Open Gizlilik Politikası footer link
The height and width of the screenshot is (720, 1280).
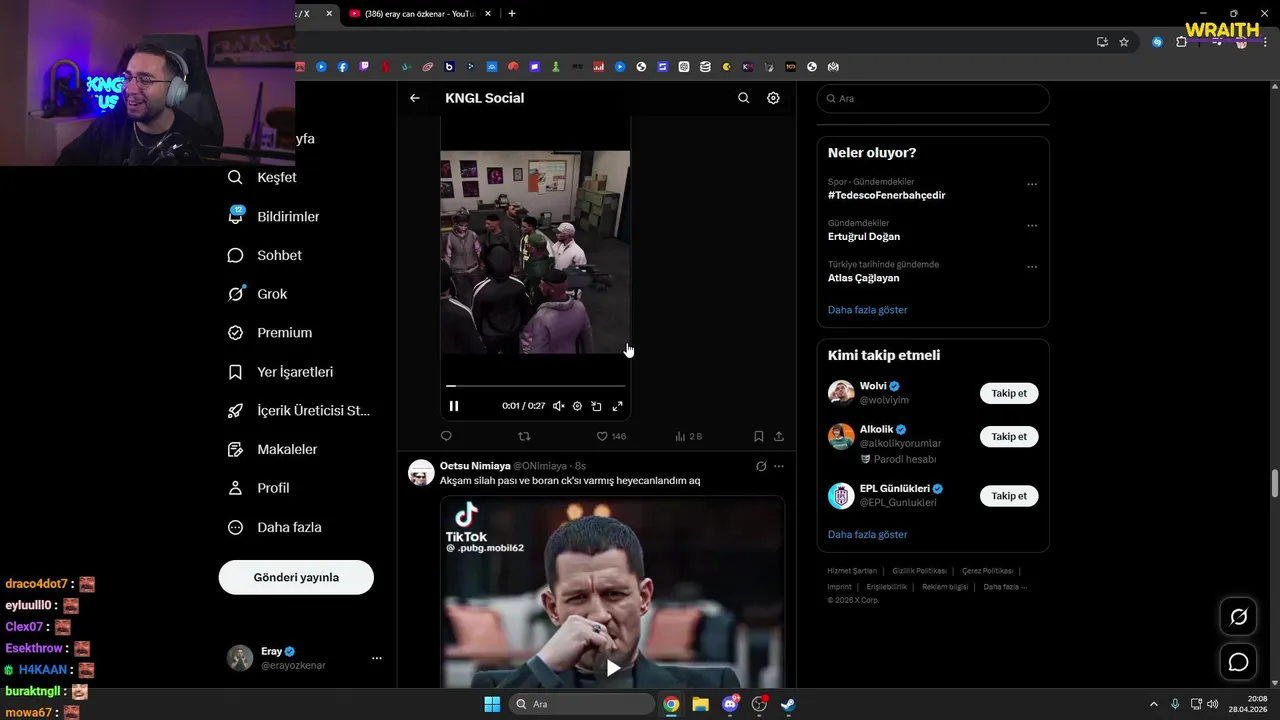click(919, 571)
